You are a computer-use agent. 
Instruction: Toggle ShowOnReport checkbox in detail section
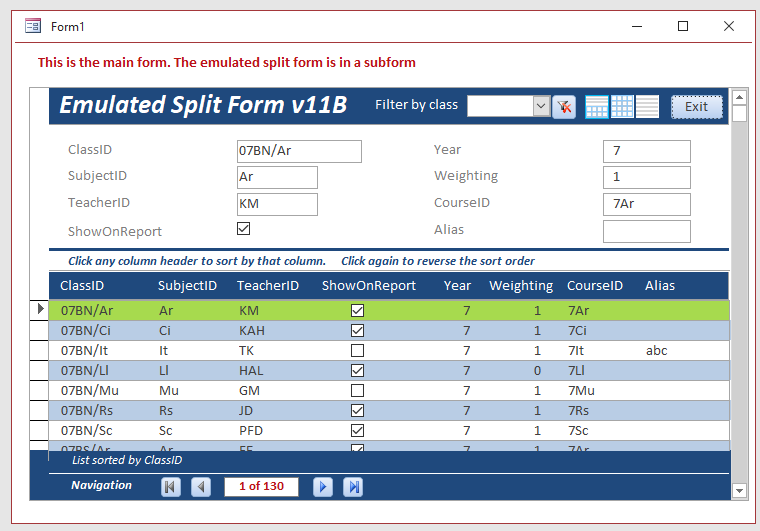point(243,229)
